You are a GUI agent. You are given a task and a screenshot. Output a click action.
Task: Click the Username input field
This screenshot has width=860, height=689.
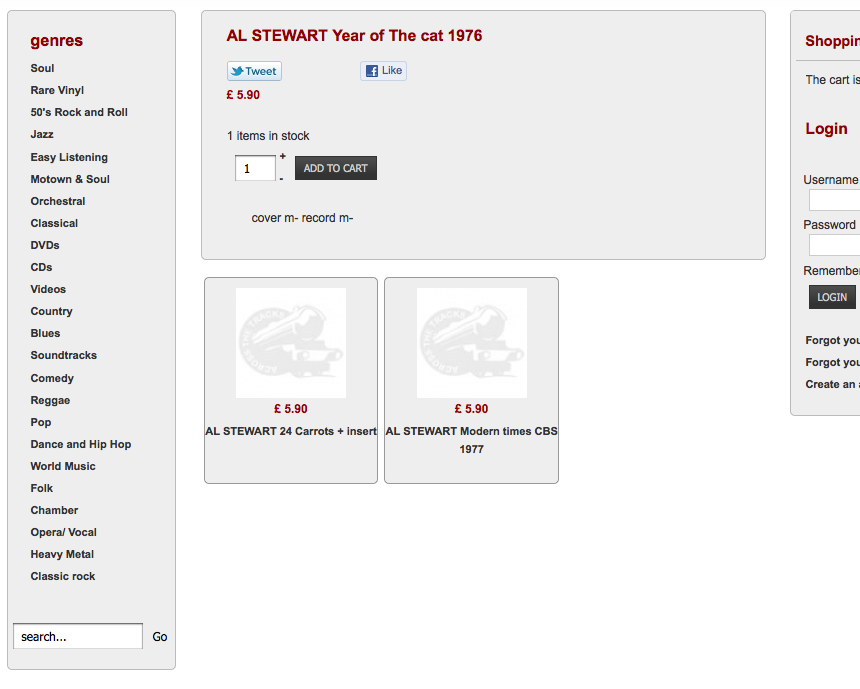pos(834,200)
